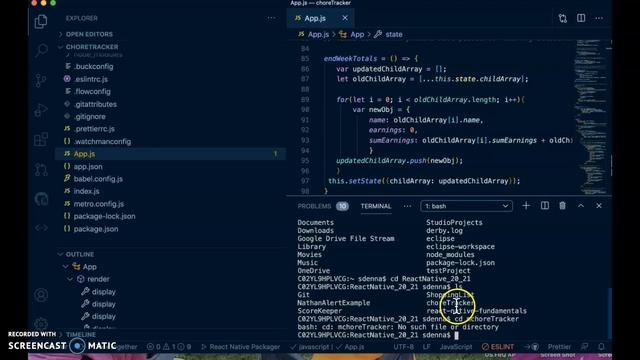Change LF end of line sequence
The width and height of the screenshot is (640, 360).
(427, 347)
